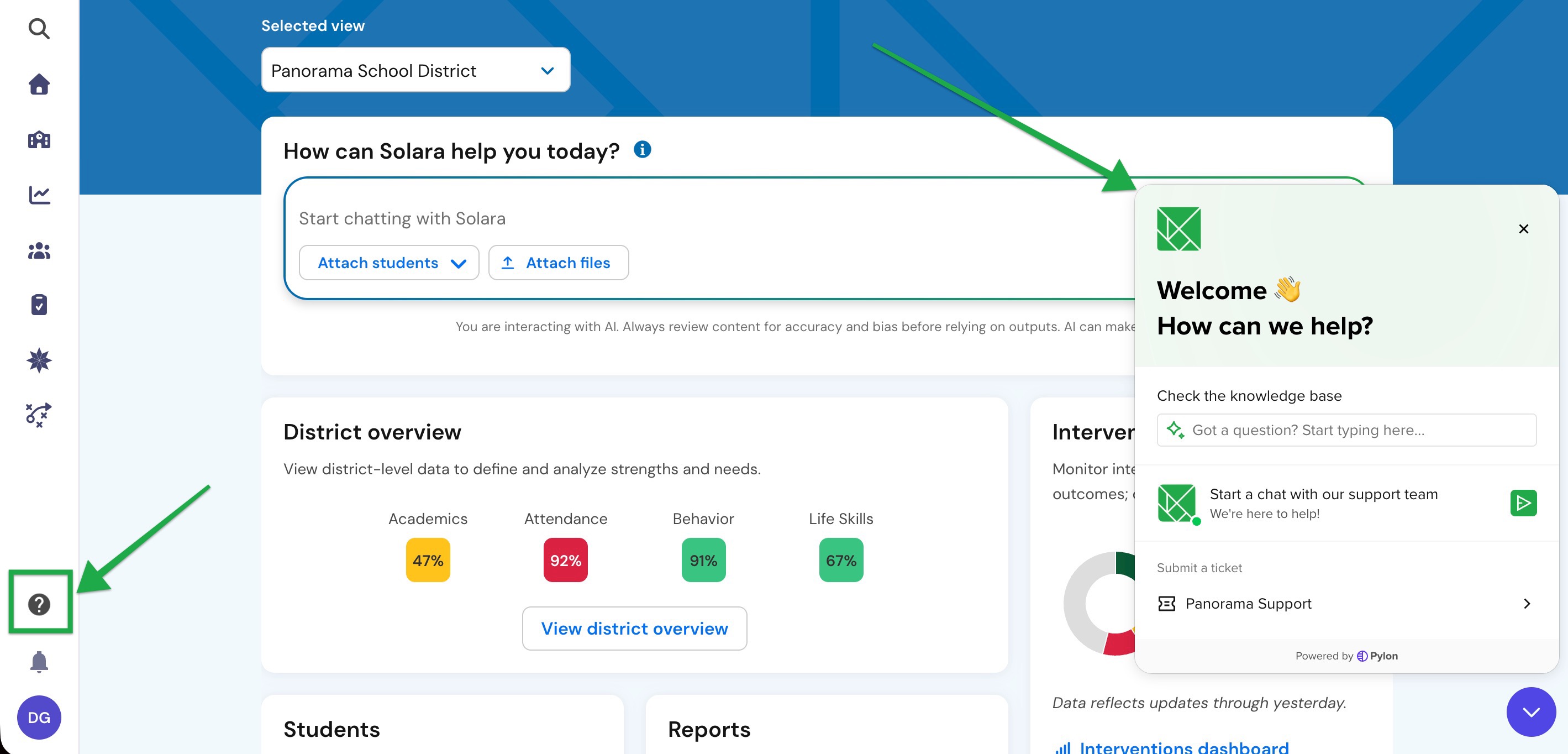Click the send arrow for support chat
The image size is (1568, 754).
(1523, 502)
